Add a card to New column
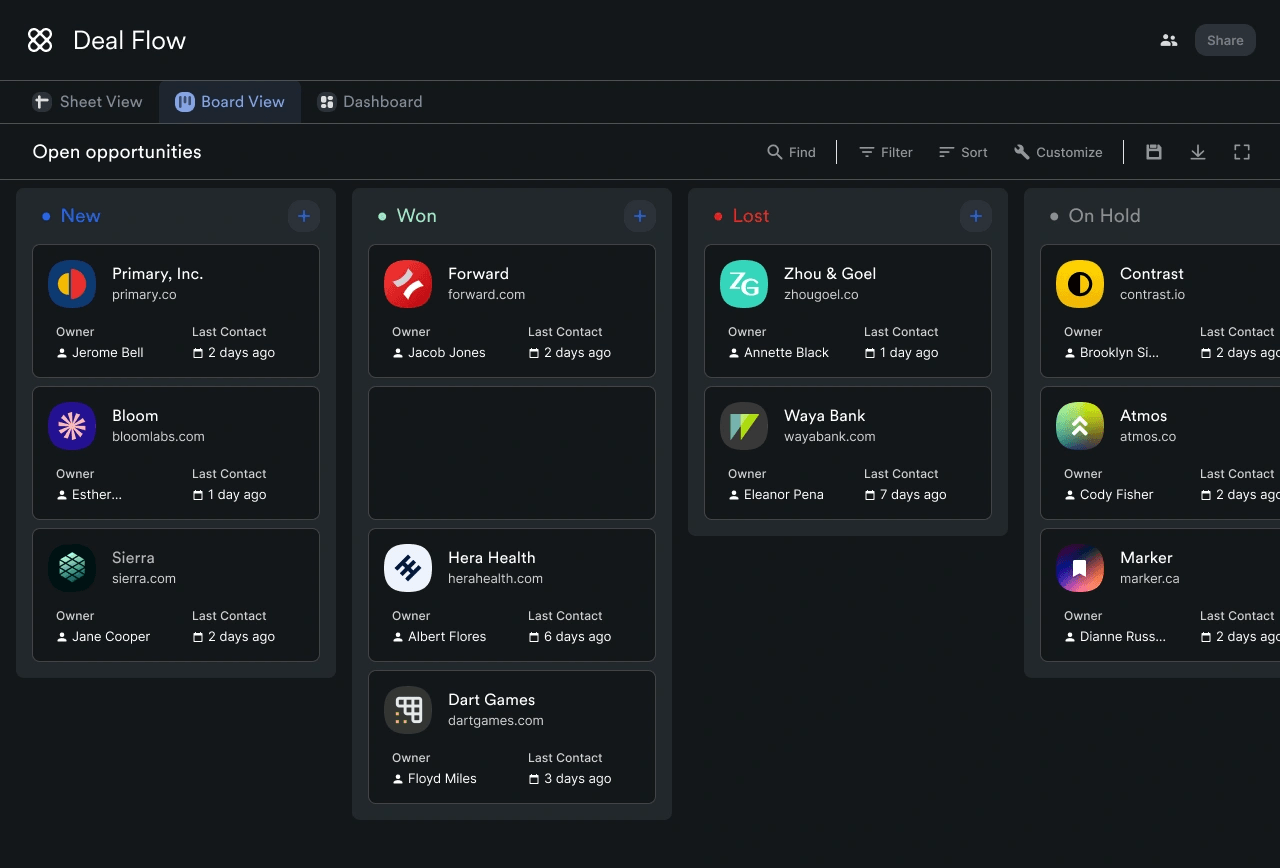 (304, 216)
